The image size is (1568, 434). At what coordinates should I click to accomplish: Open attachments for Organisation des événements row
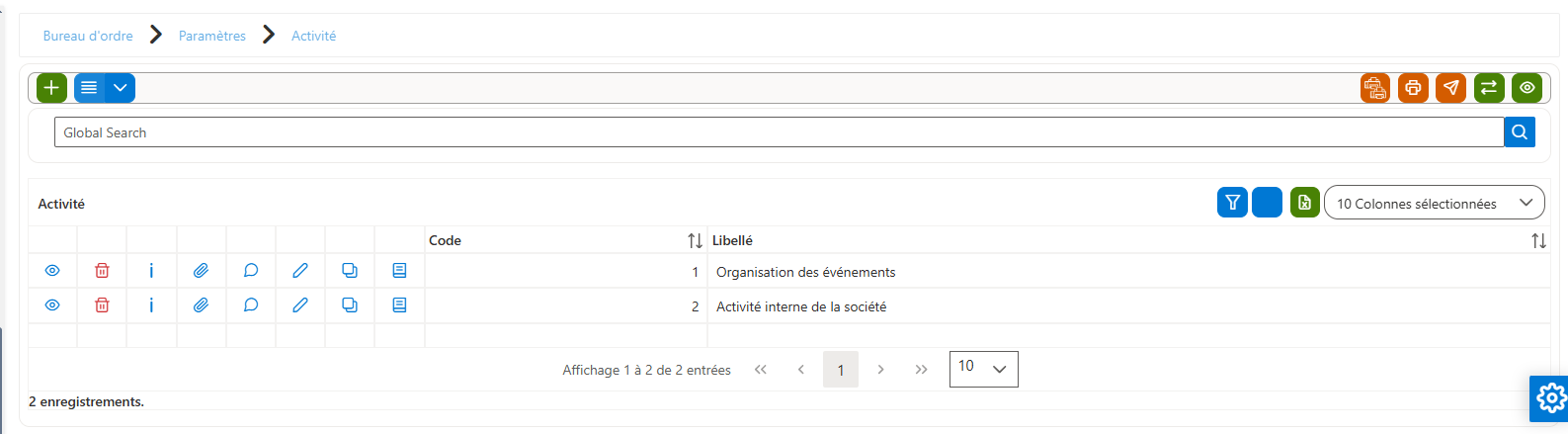click(x=201, y=271)
